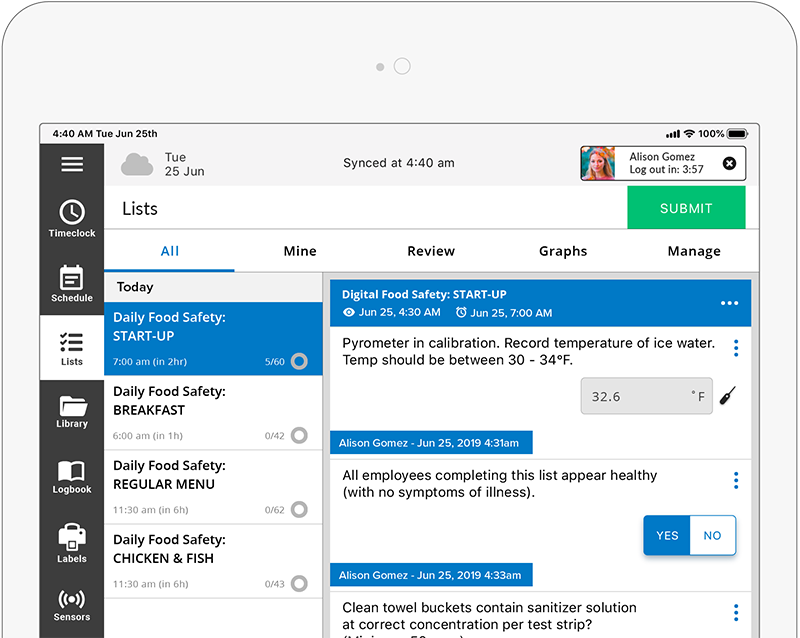Log out Alison Gomez with the X icon
Viewport: 800px width, 638px height.
(730, 163)
